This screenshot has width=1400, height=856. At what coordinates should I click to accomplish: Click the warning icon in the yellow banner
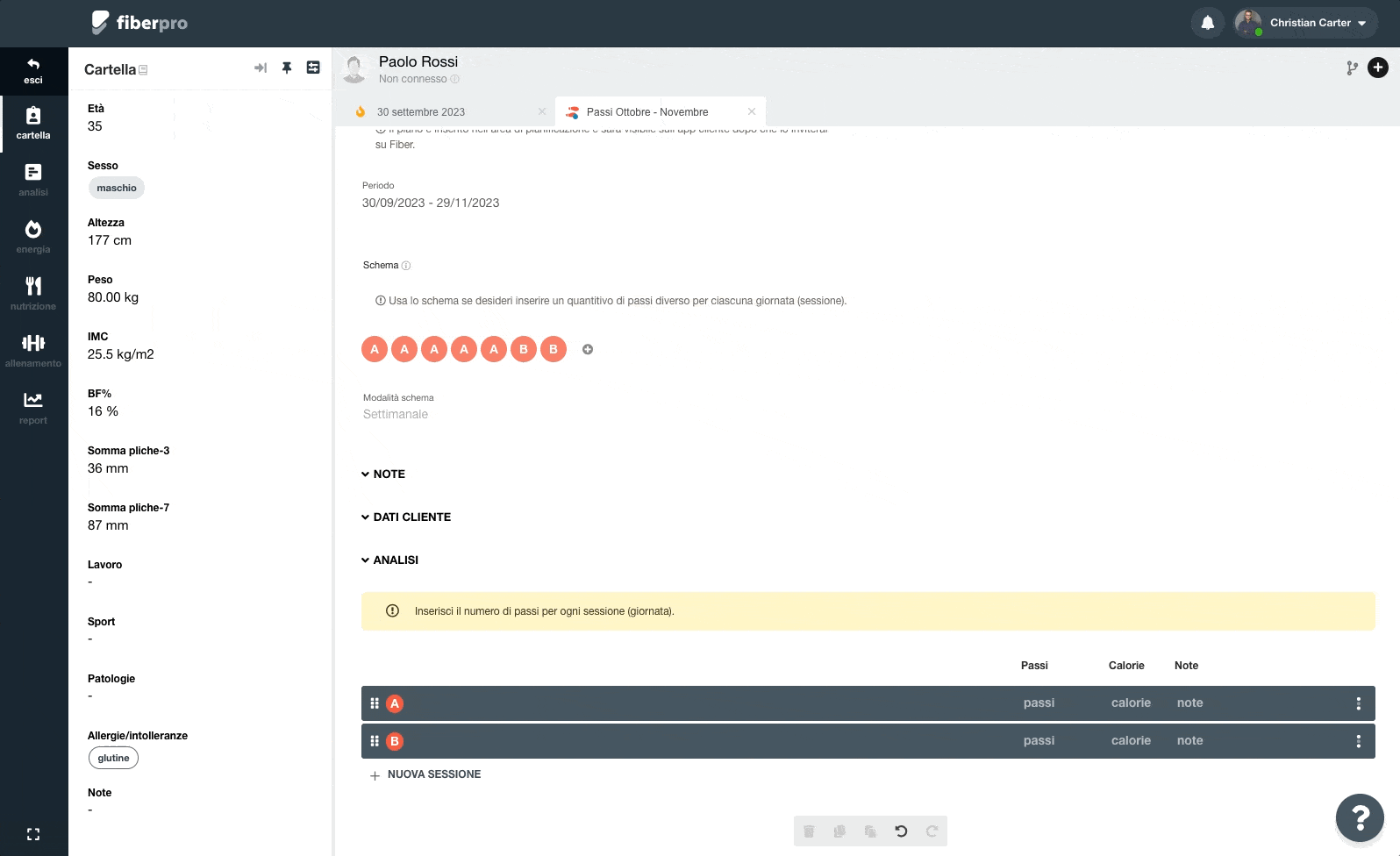click(393, 611)
